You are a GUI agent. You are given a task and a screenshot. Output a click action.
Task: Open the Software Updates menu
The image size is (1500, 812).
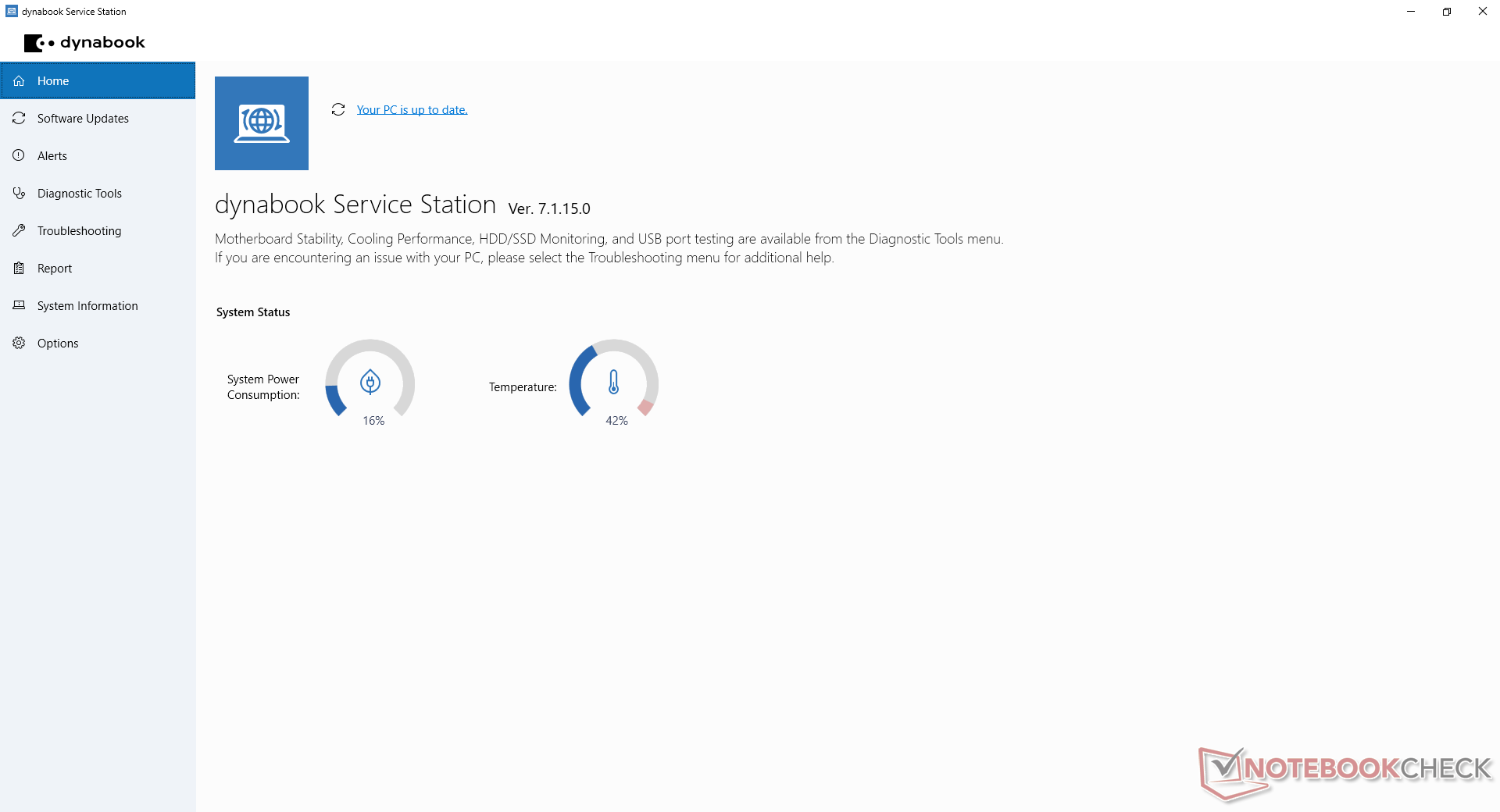83,119
